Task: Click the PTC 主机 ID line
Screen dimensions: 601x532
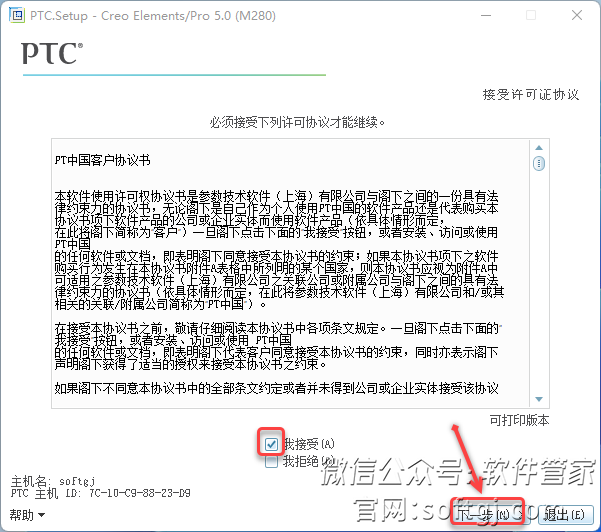Action: point(100,493)
